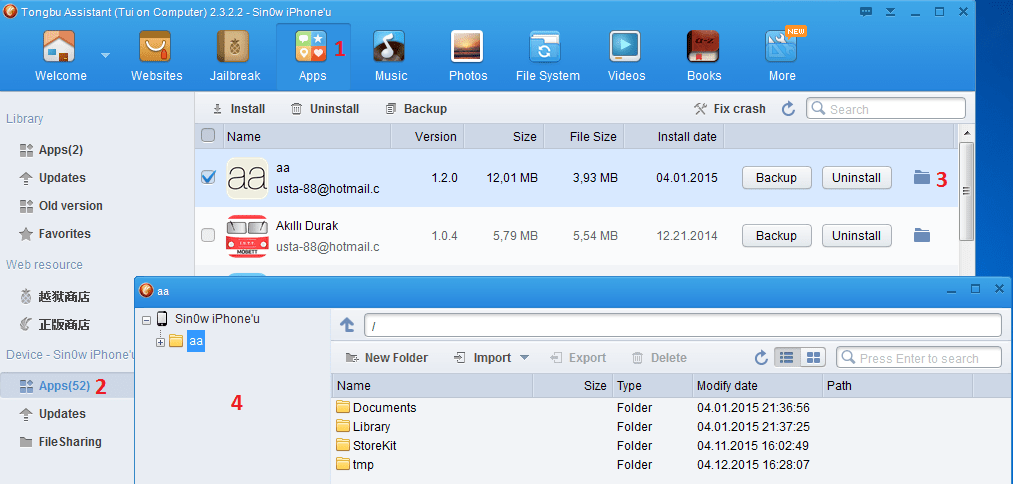Sort by Install date column header
The image size is (1013, 488).
[x=674, y=136]
